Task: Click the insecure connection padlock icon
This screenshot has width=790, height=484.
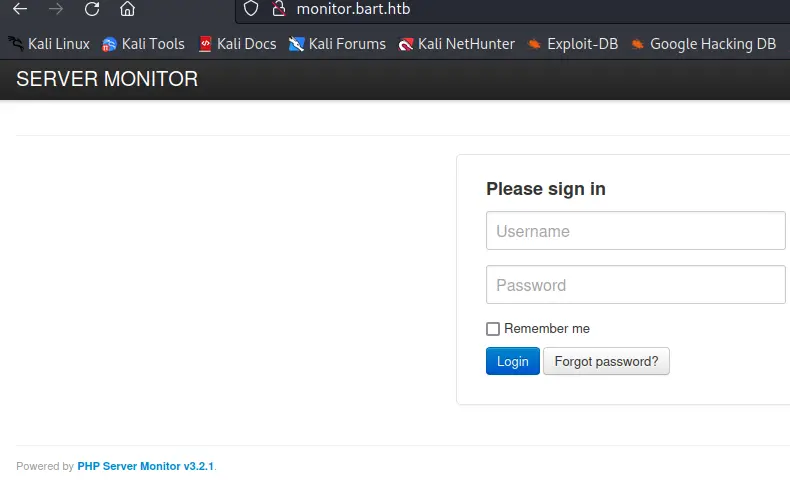Action: 279,9
